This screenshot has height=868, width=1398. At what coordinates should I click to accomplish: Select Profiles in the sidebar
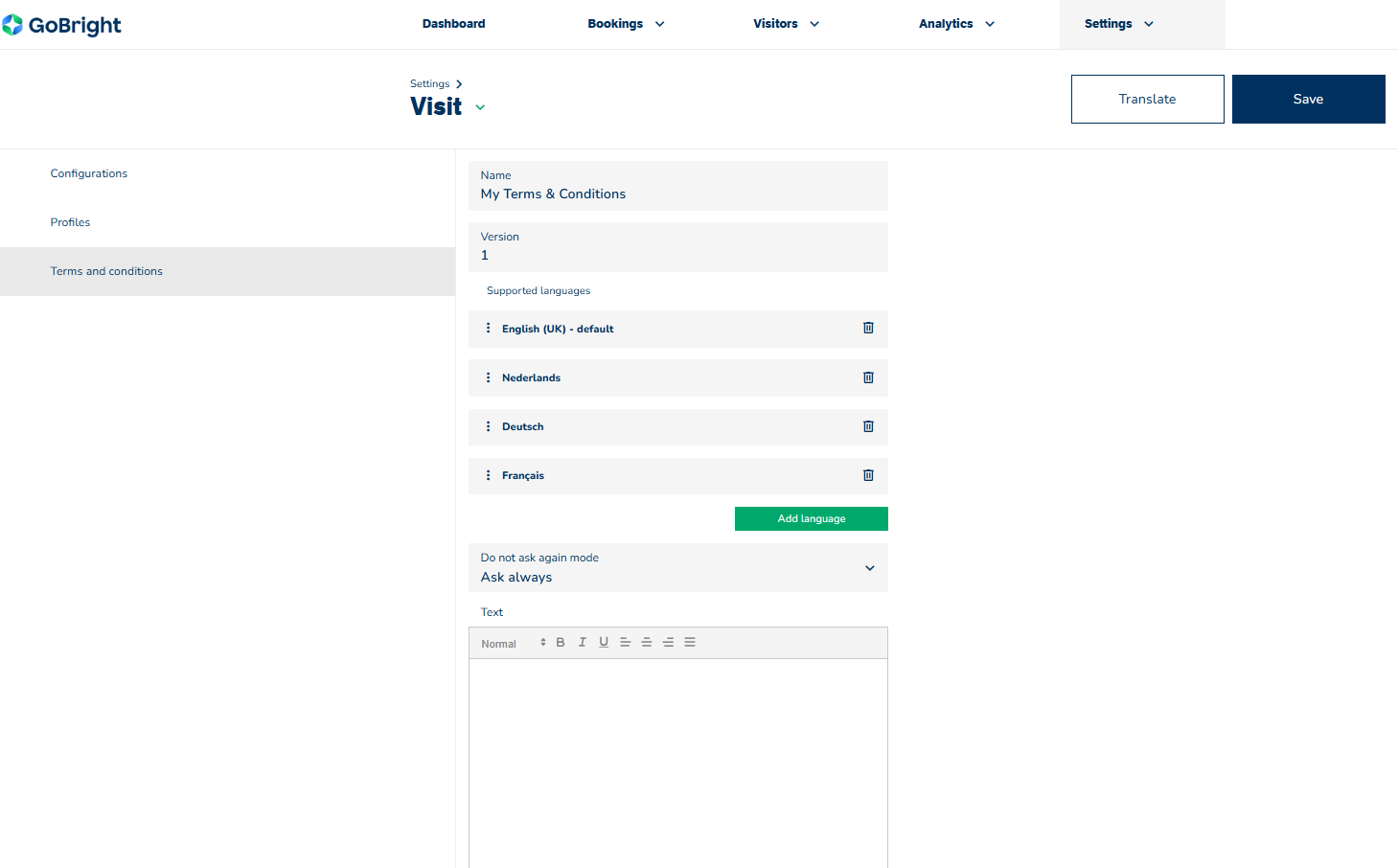pyautogui.click(x=70, y=222)
